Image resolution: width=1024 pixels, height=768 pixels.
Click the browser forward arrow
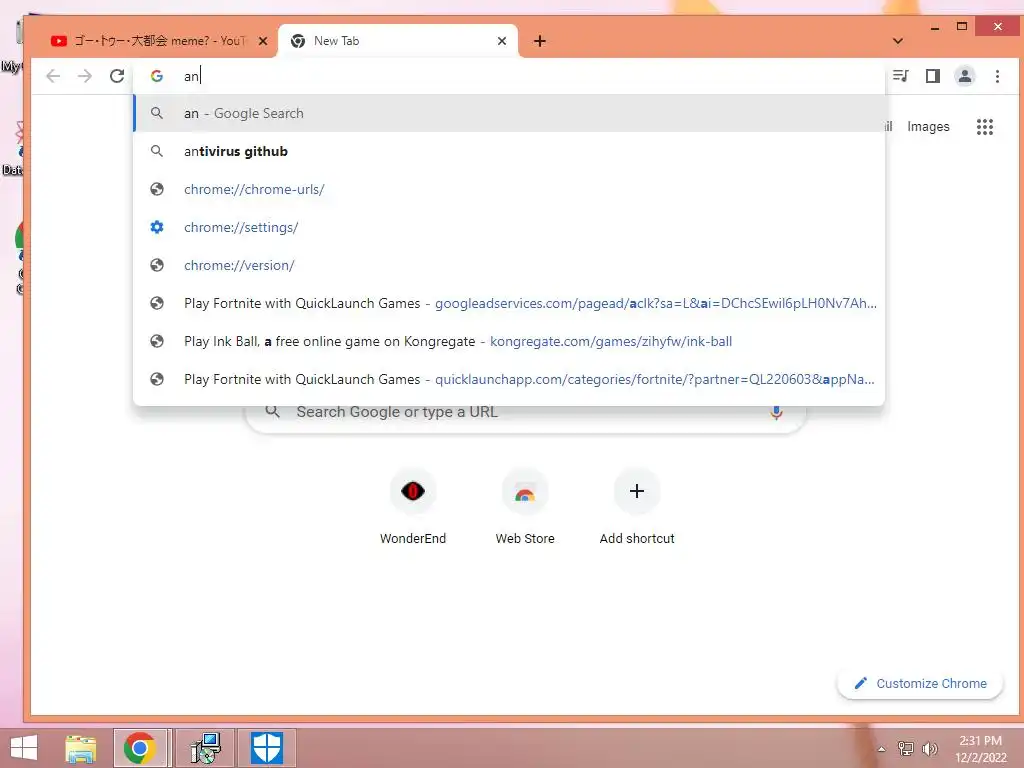85,76
